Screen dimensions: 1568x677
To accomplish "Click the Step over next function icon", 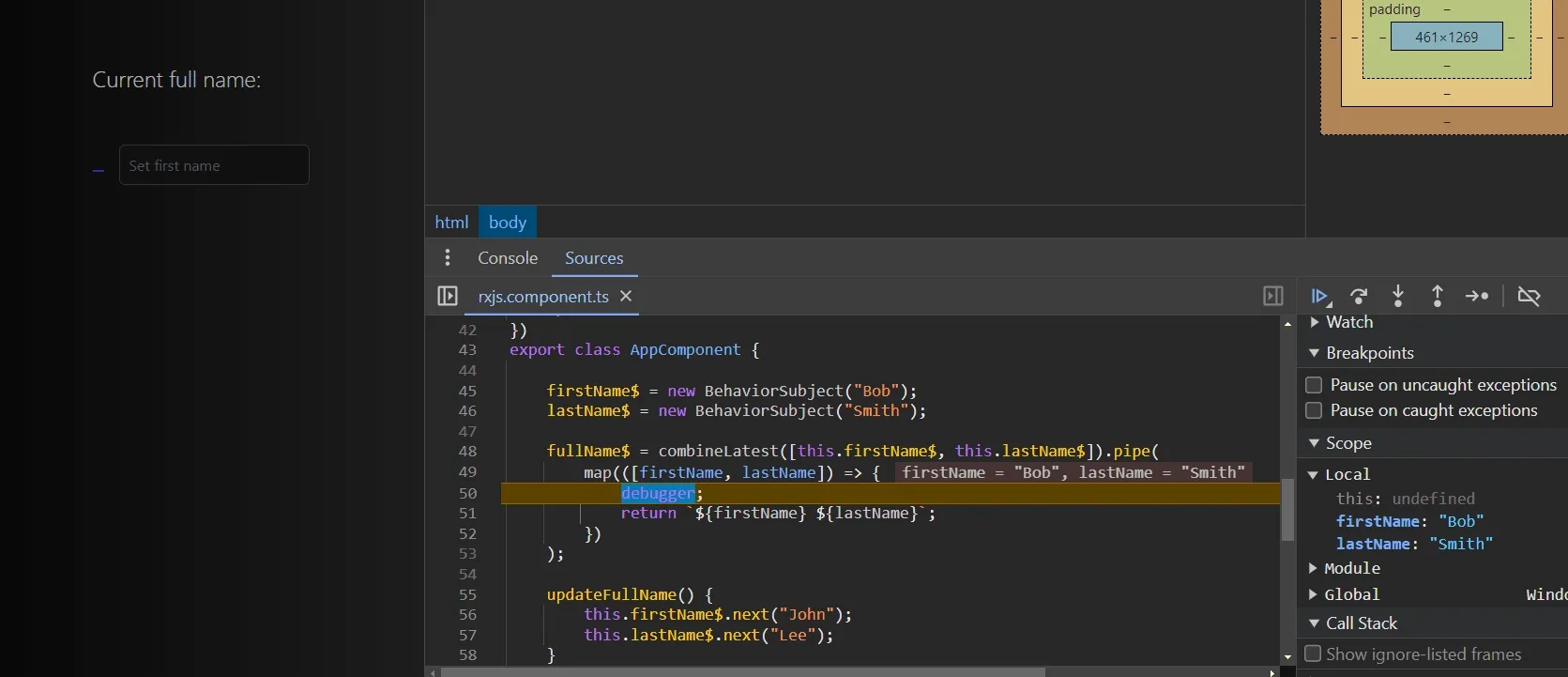I will 1359,297.
